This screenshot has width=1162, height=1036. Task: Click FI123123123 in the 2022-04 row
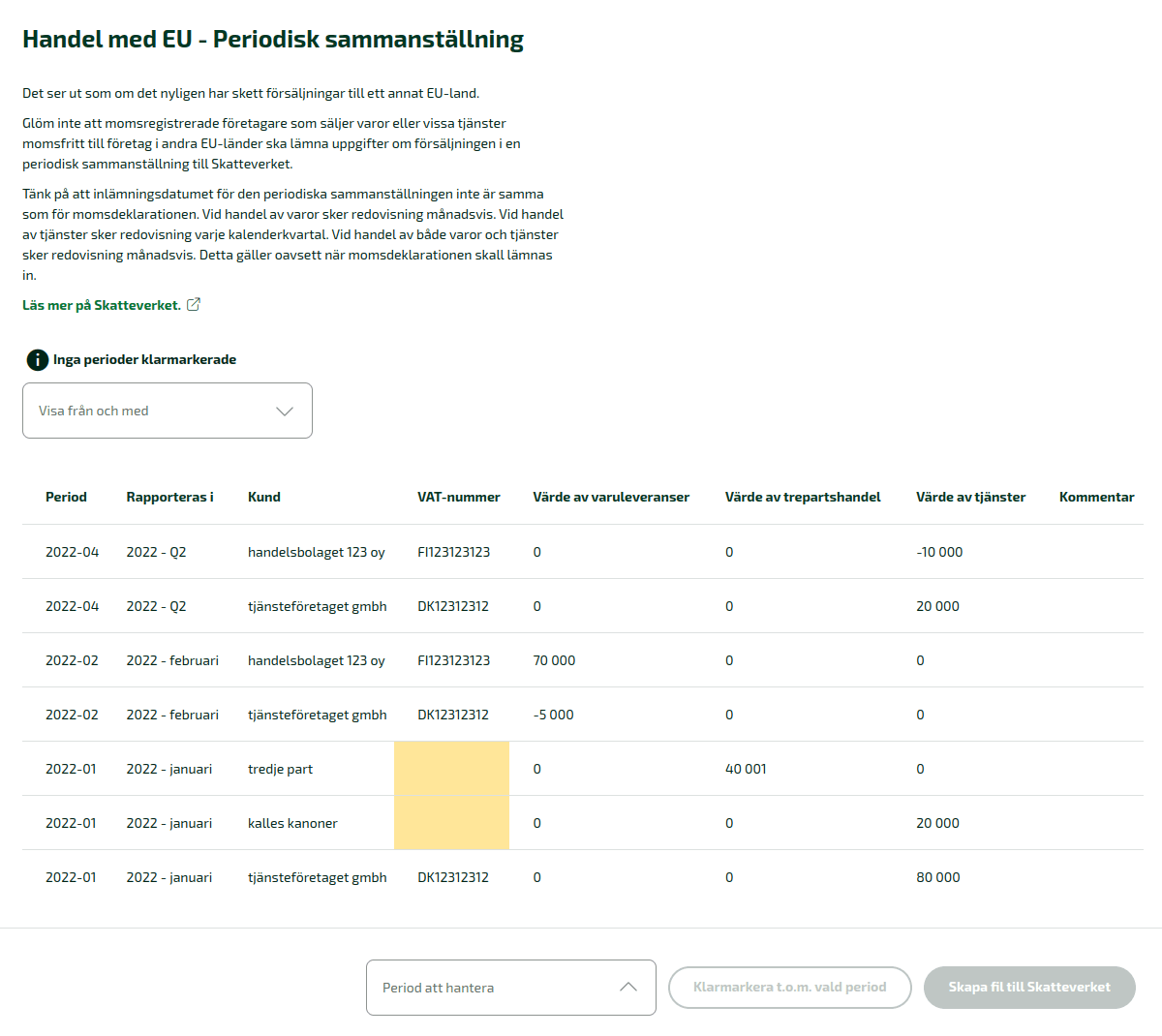click(453, 552)
